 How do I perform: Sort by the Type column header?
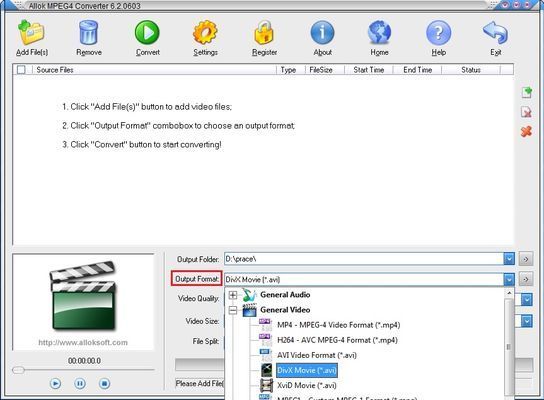click(x=291, y=70)
